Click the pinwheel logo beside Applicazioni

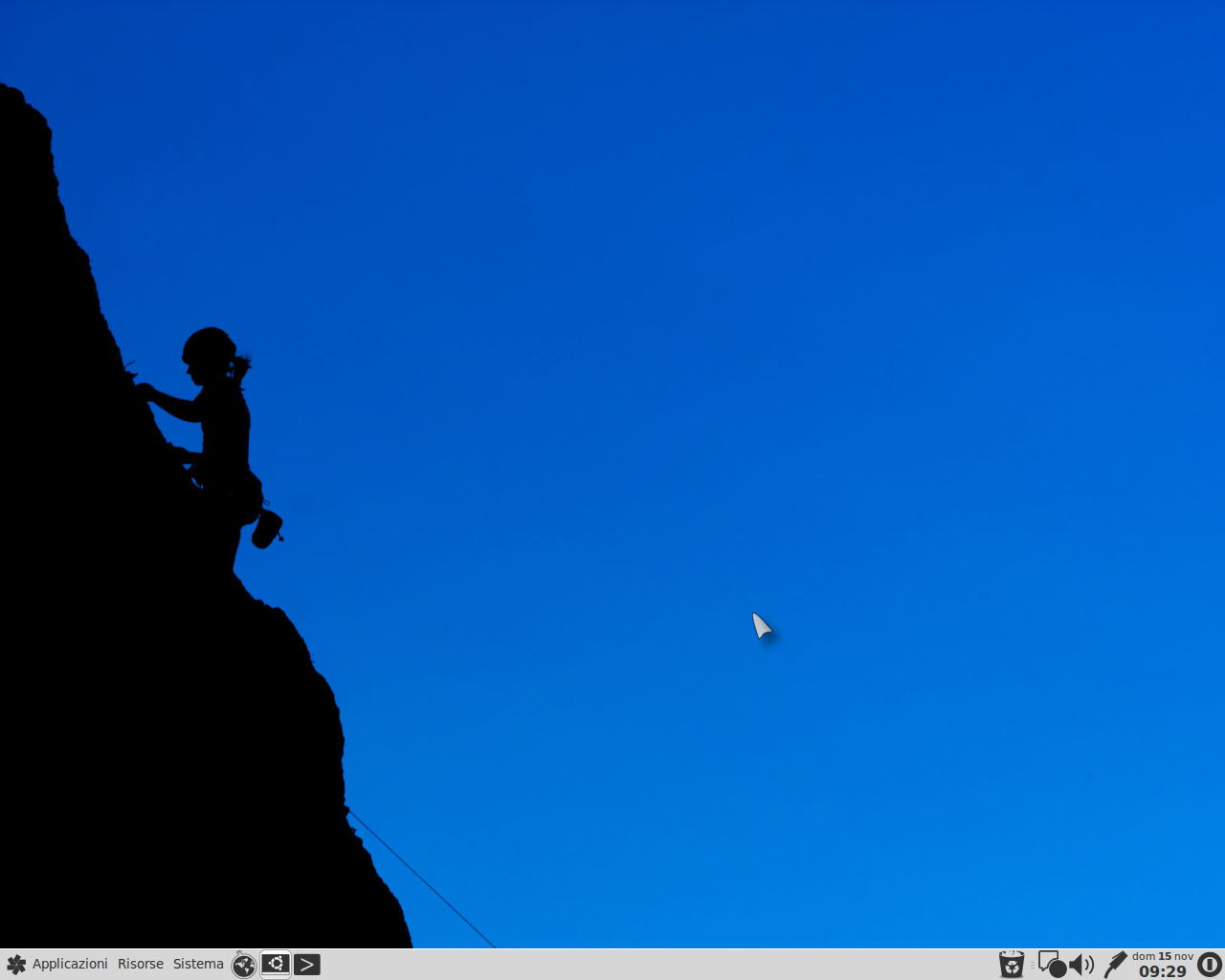tap(16, 965)
